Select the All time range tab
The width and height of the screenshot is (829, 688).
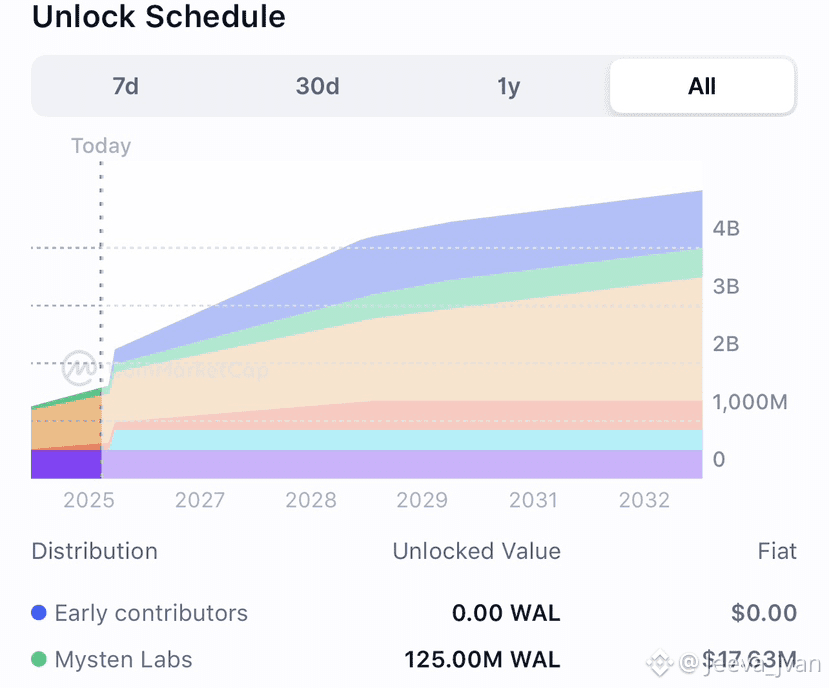(702, 86)
